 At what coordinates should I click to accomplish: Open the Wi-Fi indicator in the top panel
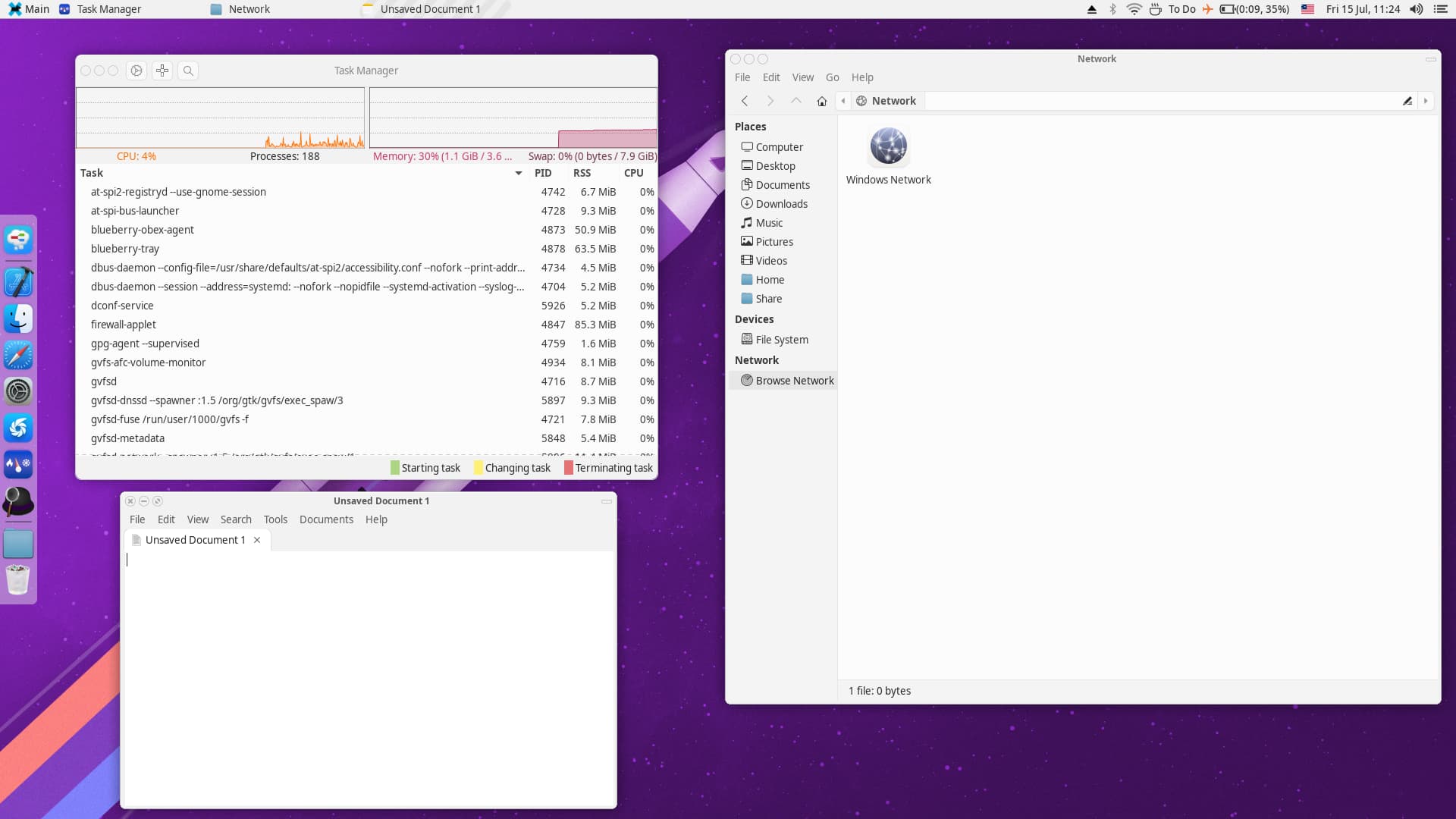coord(1134,9)
